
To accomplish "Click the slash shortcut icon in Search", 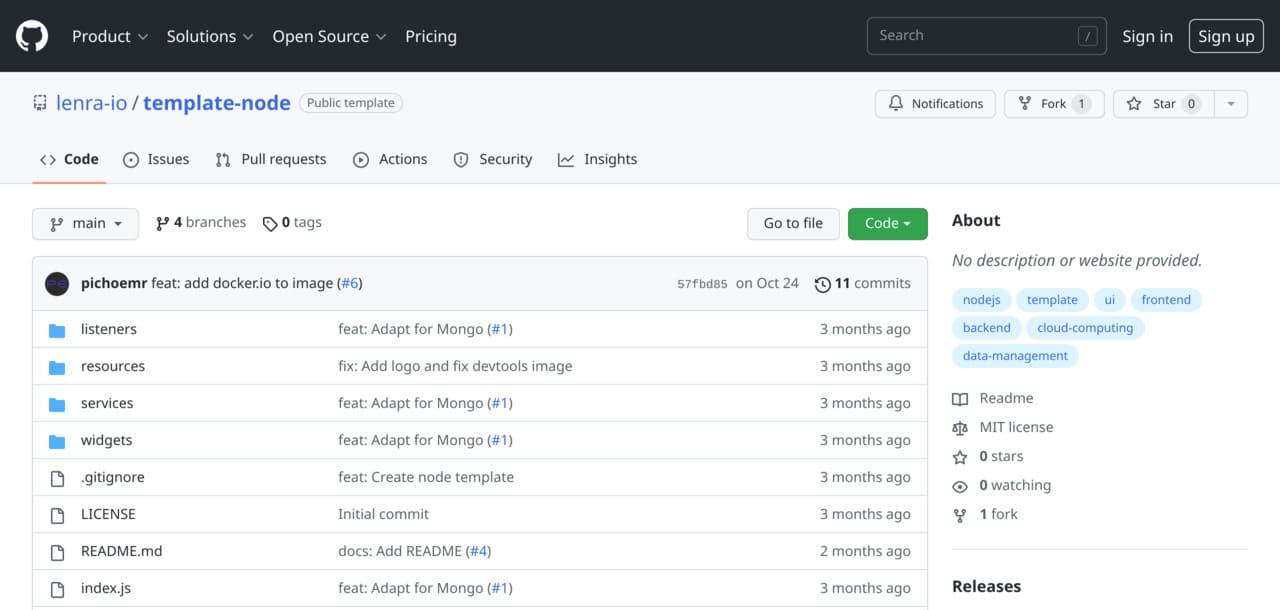I will tap(1087, 36).
